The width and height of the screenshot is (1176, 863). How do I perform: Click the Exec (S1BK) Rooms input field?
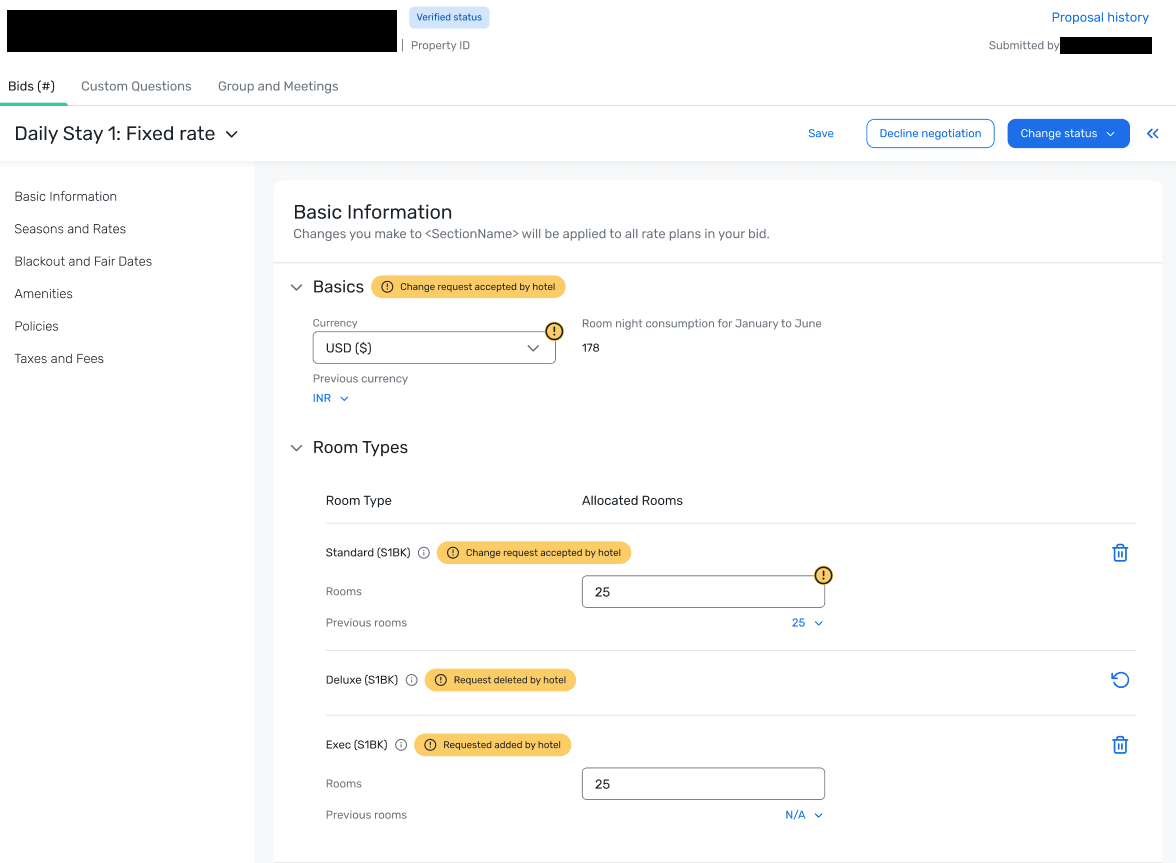[703, 784]
